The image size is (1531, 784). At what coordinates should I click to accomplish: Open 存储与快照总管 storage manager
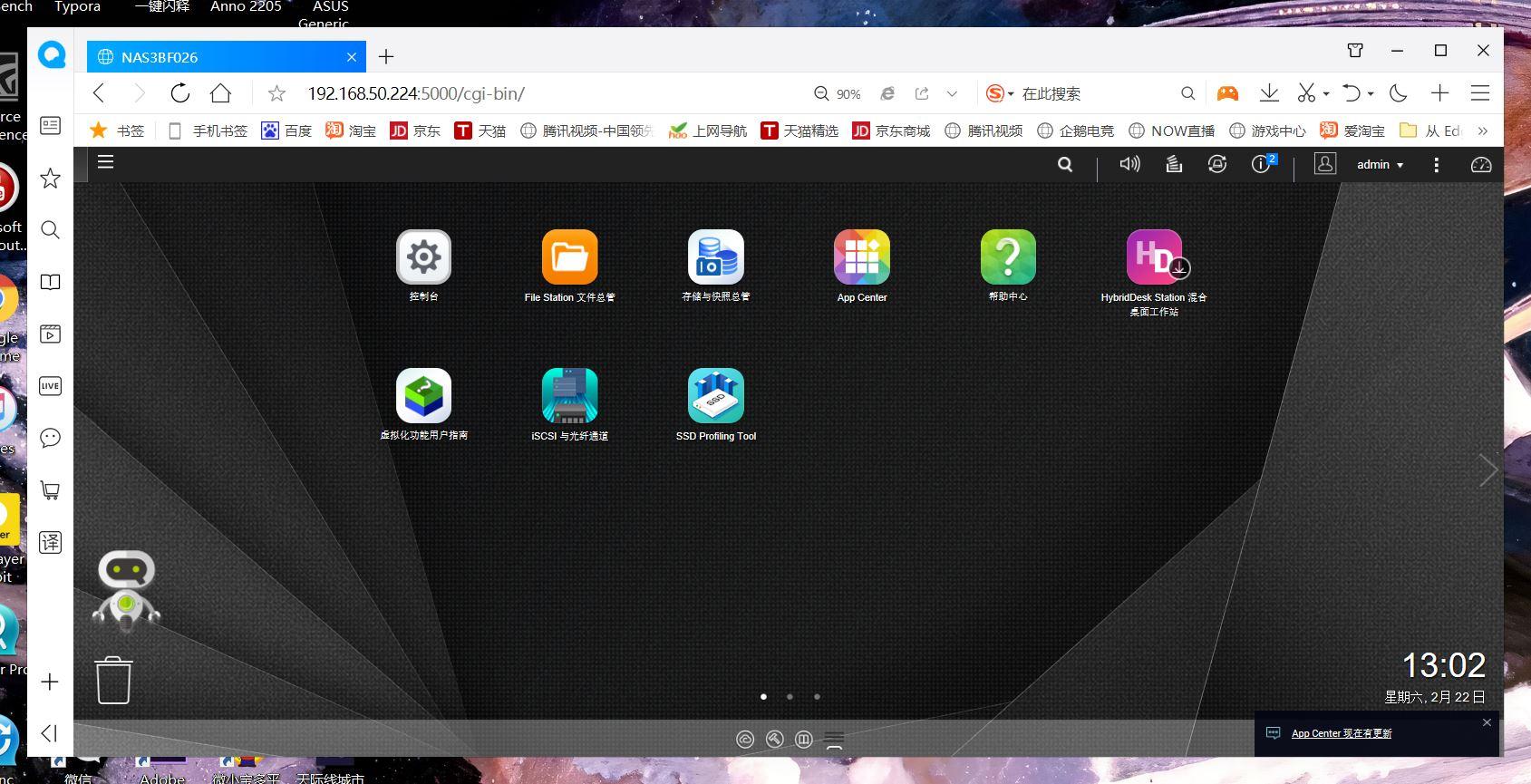pyautogui.click(x=715, y=257)
